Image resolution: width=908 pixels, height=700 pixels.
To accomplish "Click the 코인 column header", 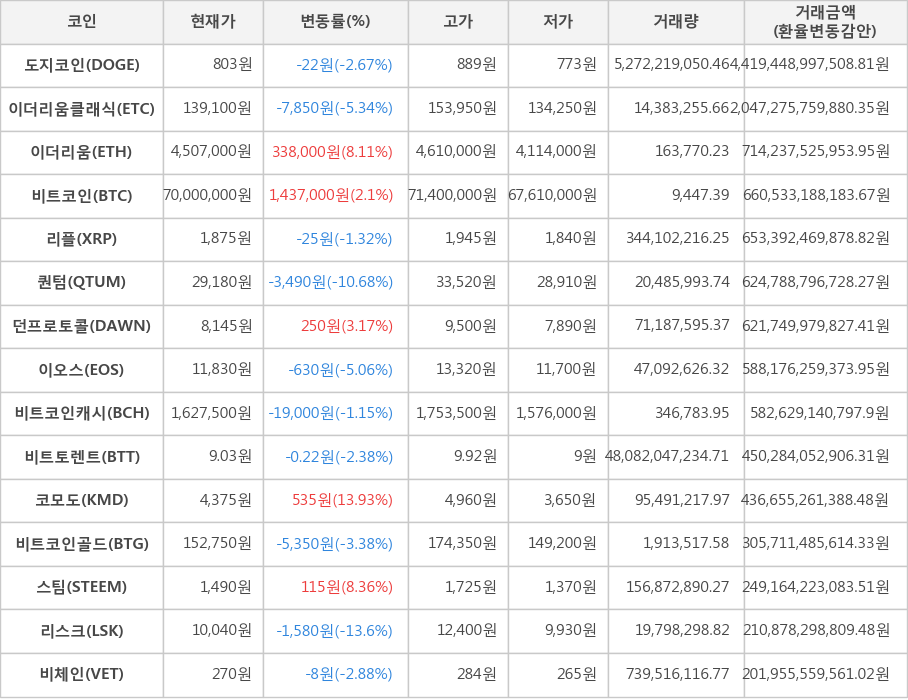I will (x=81, y=23).
